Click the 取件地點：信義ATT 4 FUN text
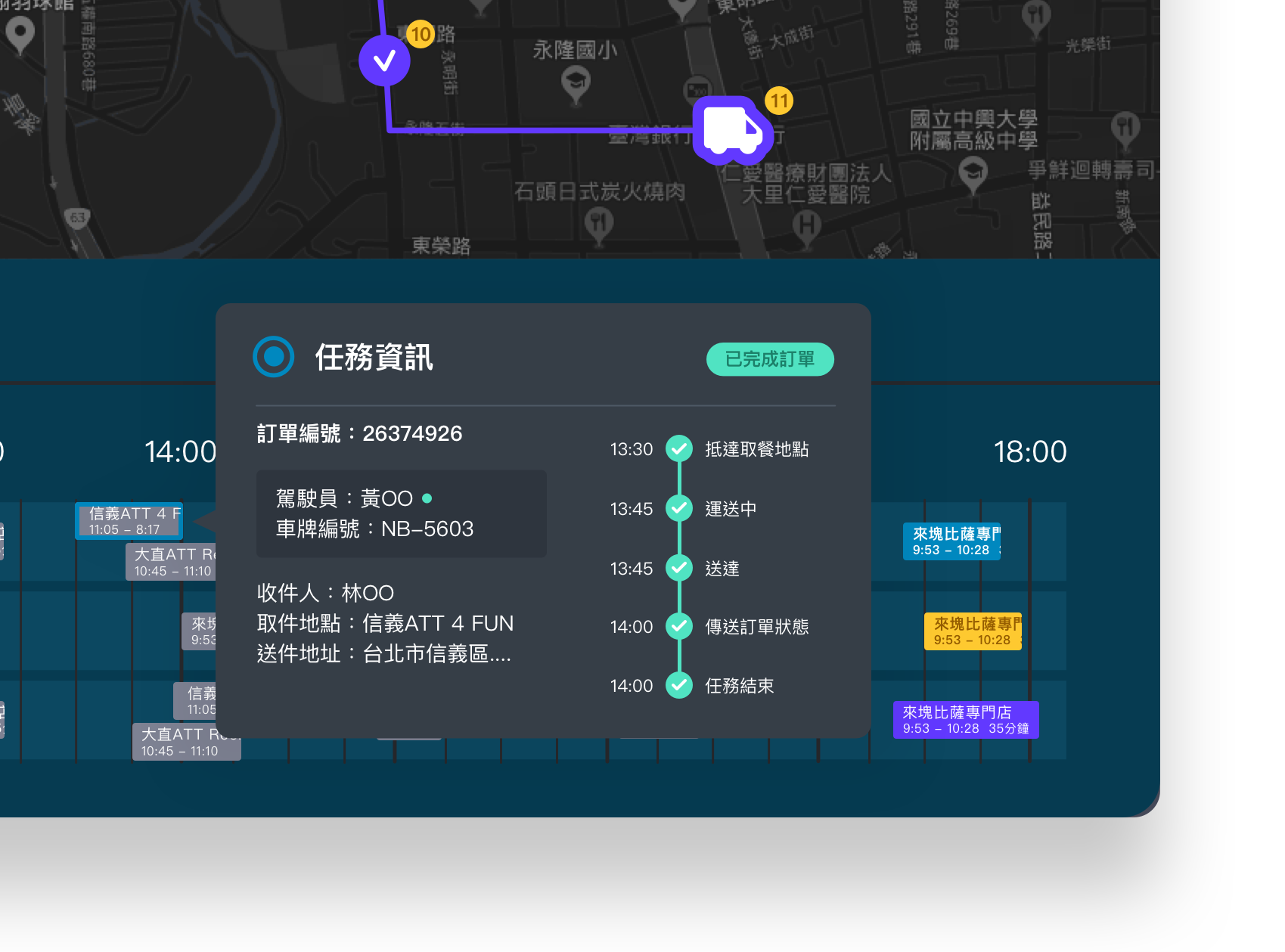 pos(385,623)
